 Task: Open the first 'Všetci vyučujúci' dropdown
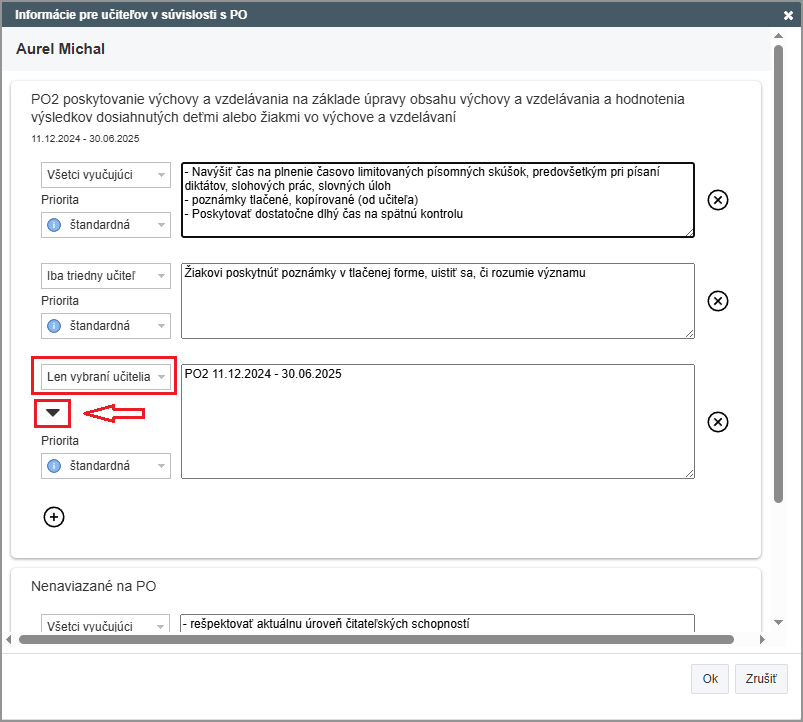tap(105, 175)
